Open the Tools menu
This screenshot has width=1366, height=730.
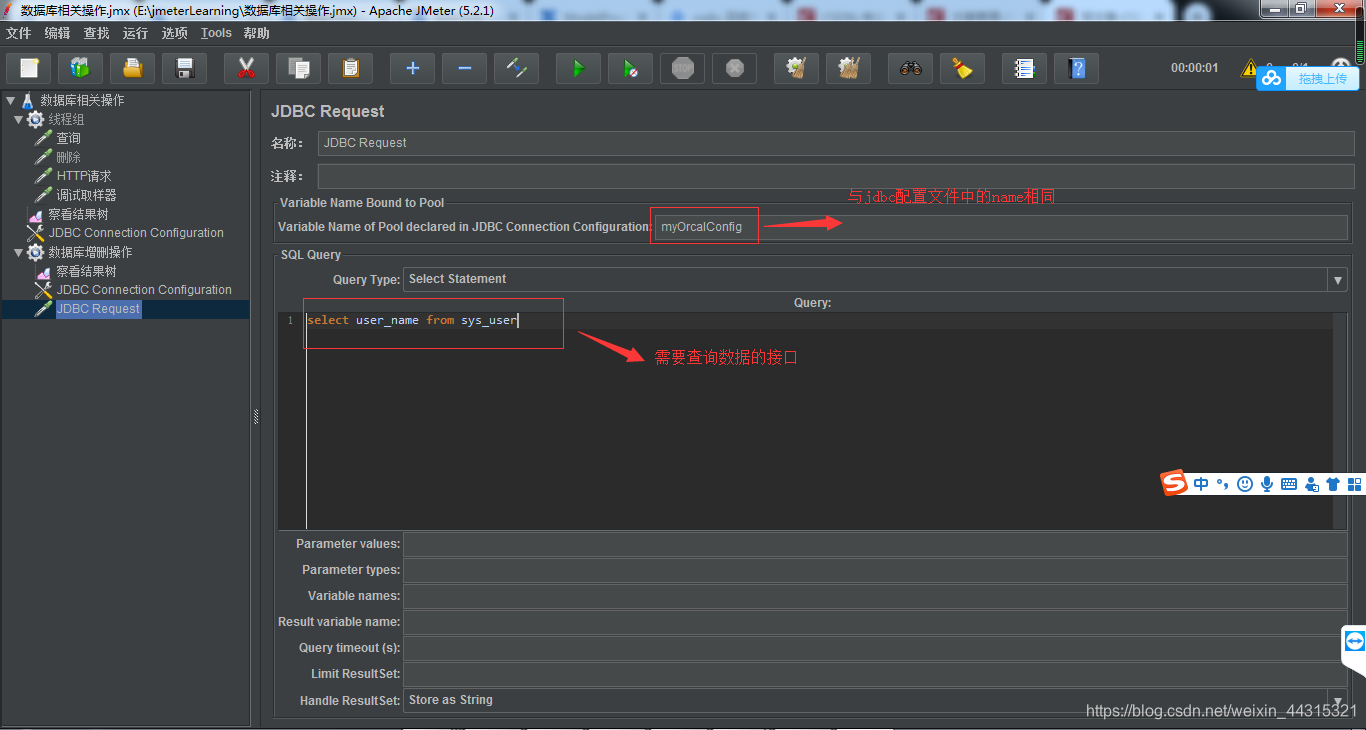tap(216, 33)
